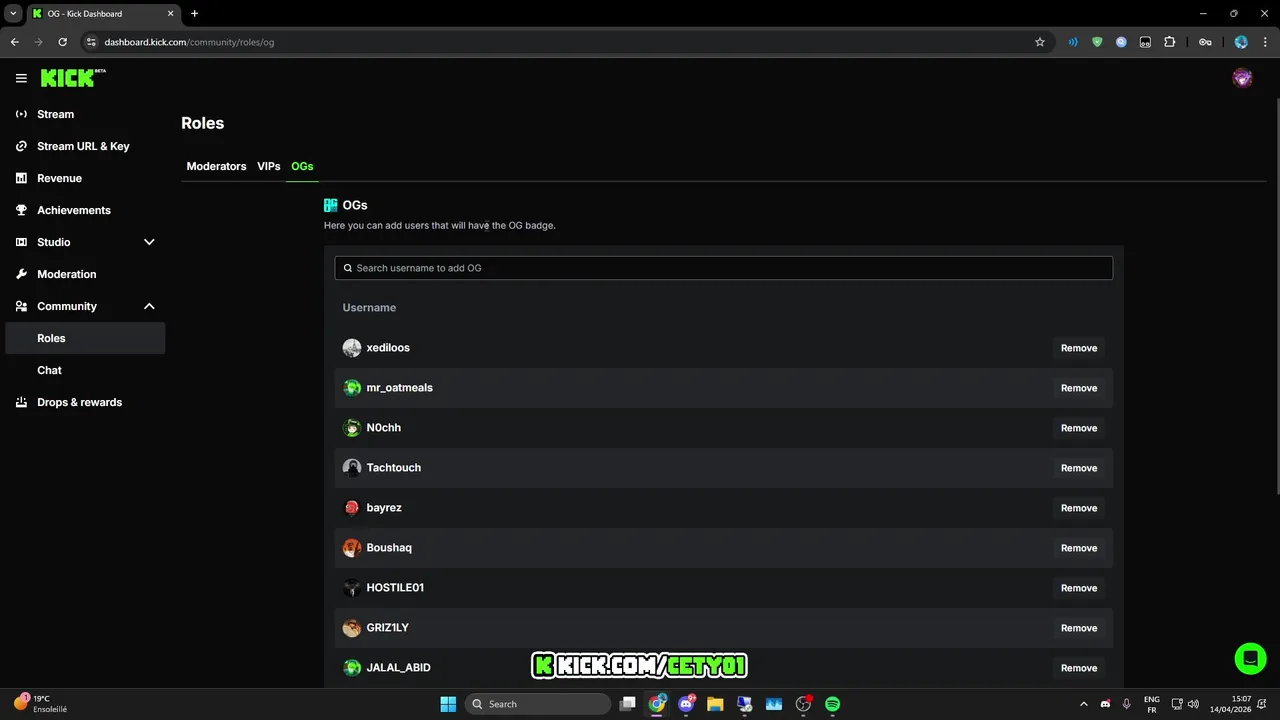Remove mr_oatmeals from OGs
The width and height of the screenshot is (1280, 720).
click(1078, 388)
